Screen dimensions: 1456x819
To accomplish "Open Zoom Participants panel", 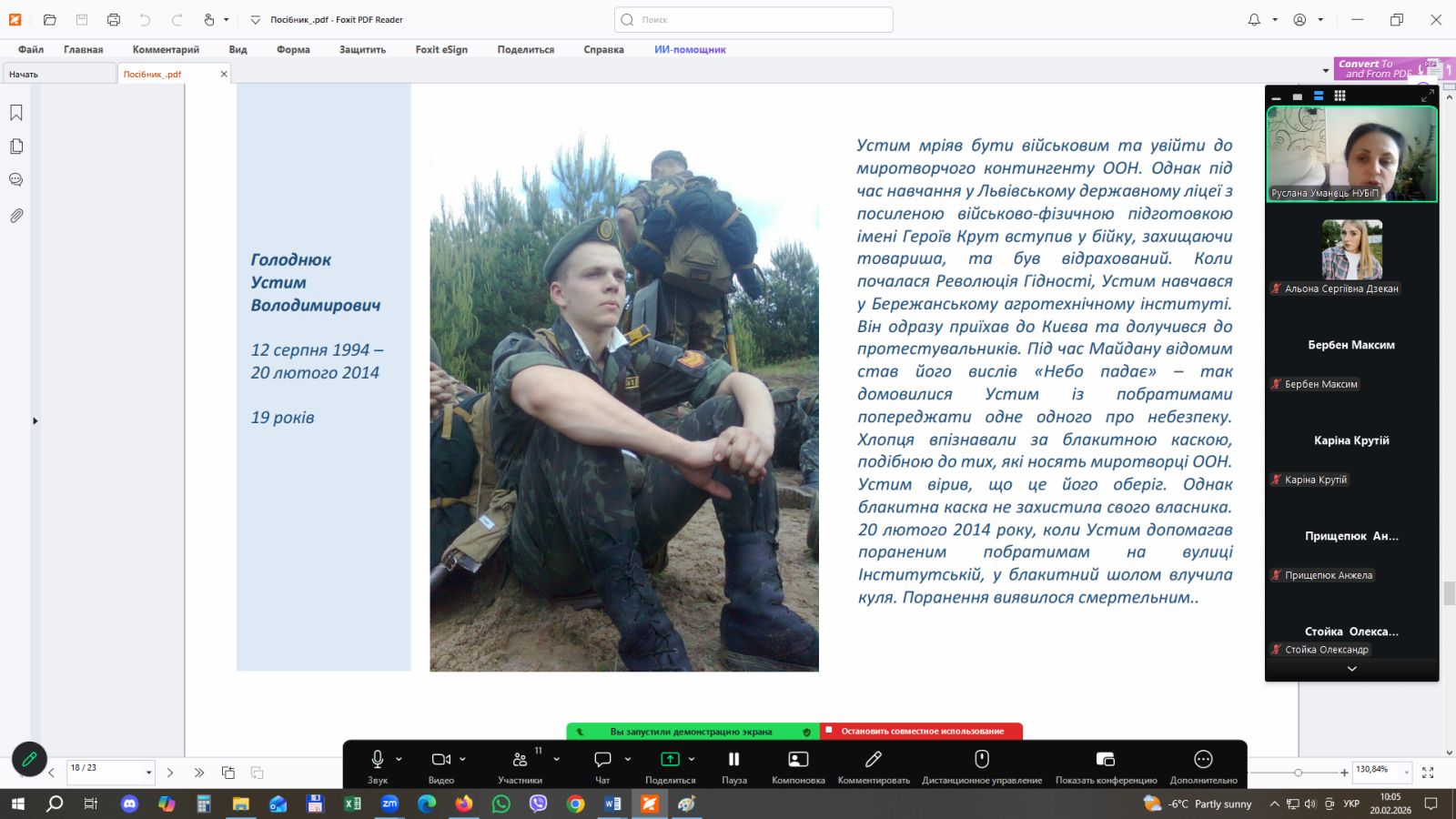I will [521, 765].
